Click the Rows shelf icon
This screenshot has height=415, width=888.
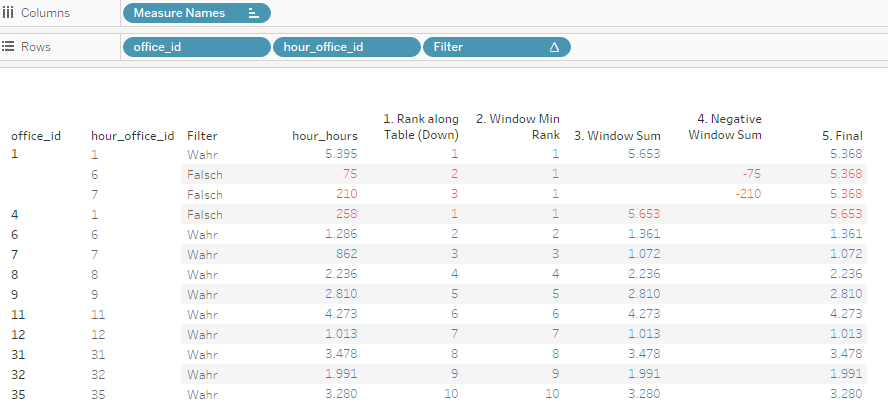[x=9, y=47]
